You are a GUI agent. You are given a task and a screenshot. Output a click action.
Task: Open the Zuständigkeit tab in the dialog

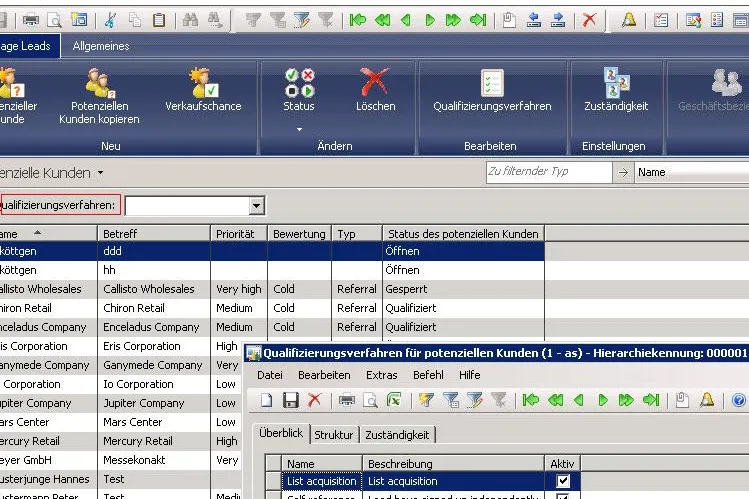397,435
